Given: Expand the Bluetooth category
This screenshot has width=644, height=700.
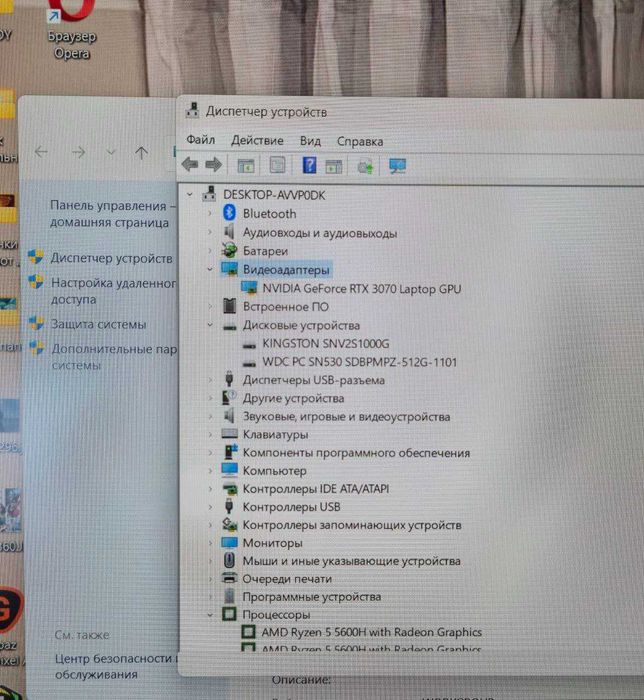Looking at the screenshot, I should (x=210, y=213).
